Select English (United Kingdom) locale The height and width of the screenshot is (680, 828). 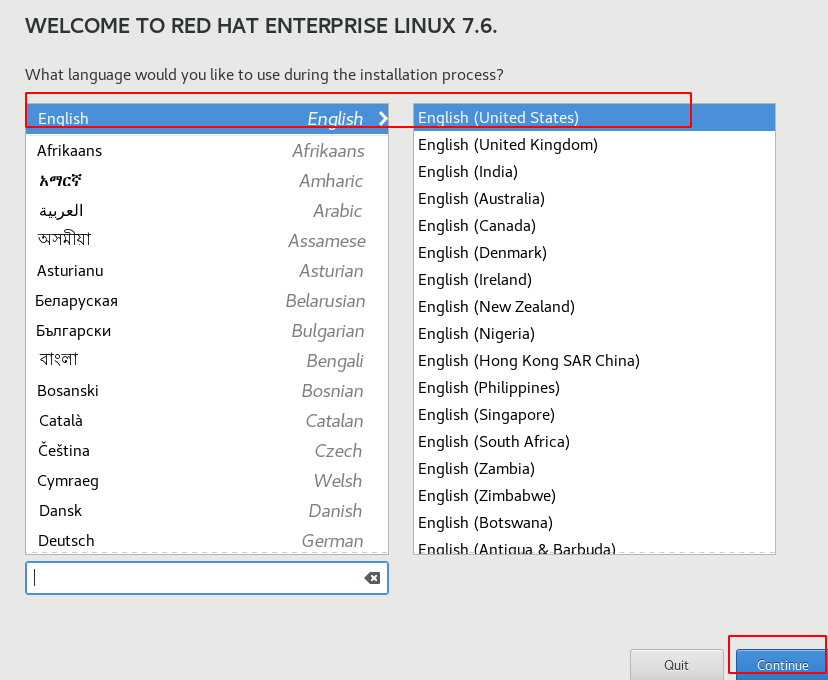click(x=595, y=145)
